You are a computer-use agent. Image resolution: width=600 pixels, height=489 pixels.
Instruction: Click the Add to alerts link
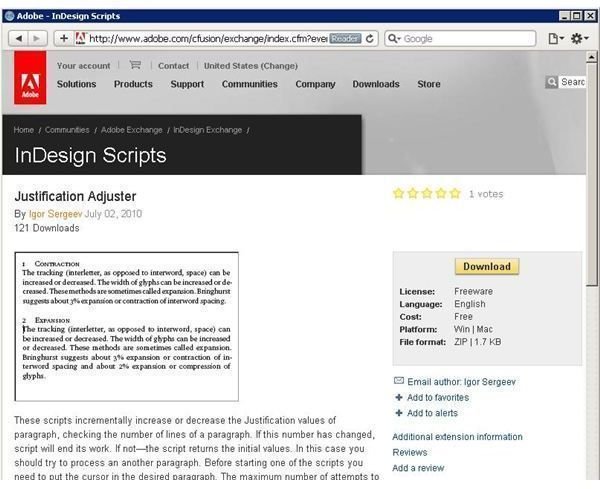pyautogui.click(x=432, y=413)
